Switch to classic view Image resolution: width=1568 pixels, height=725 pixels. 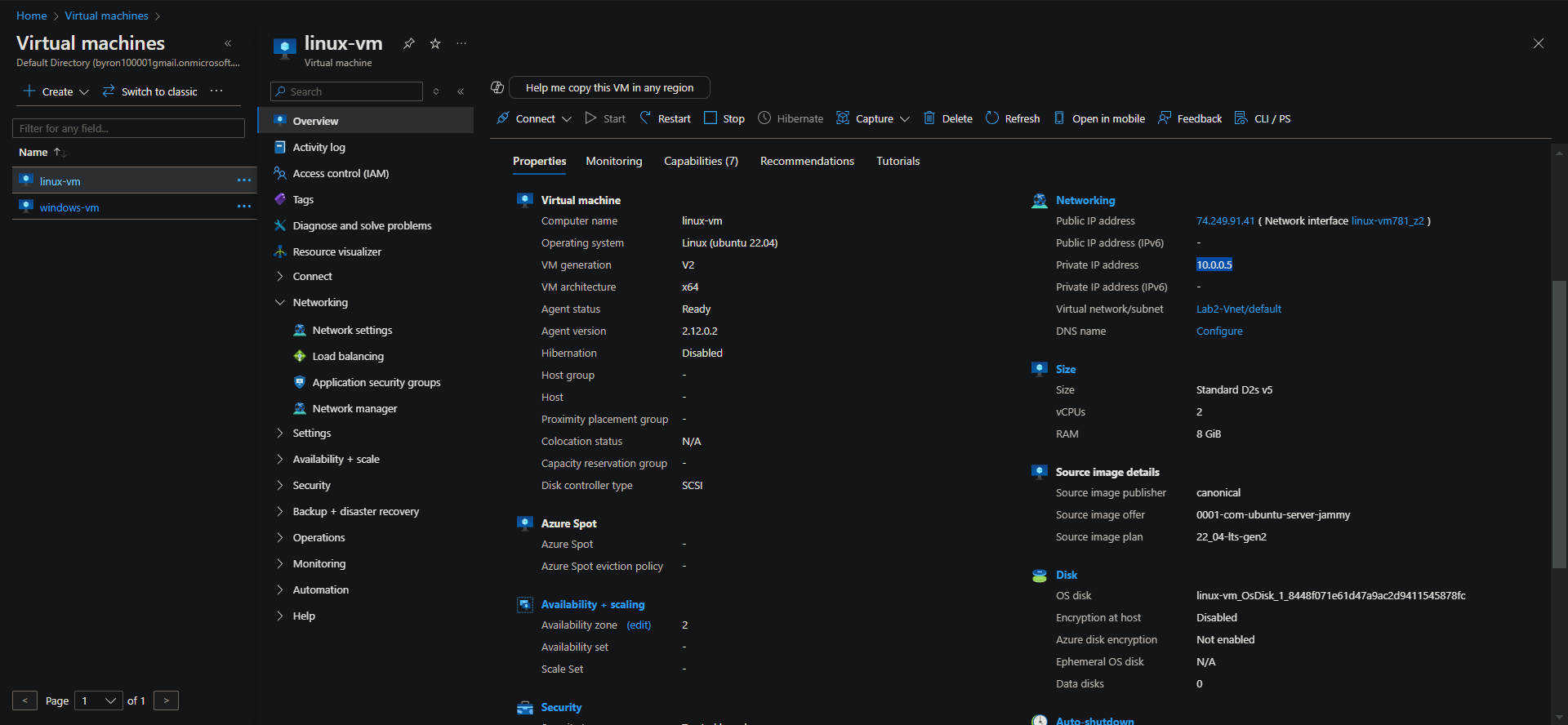point(150,91)
